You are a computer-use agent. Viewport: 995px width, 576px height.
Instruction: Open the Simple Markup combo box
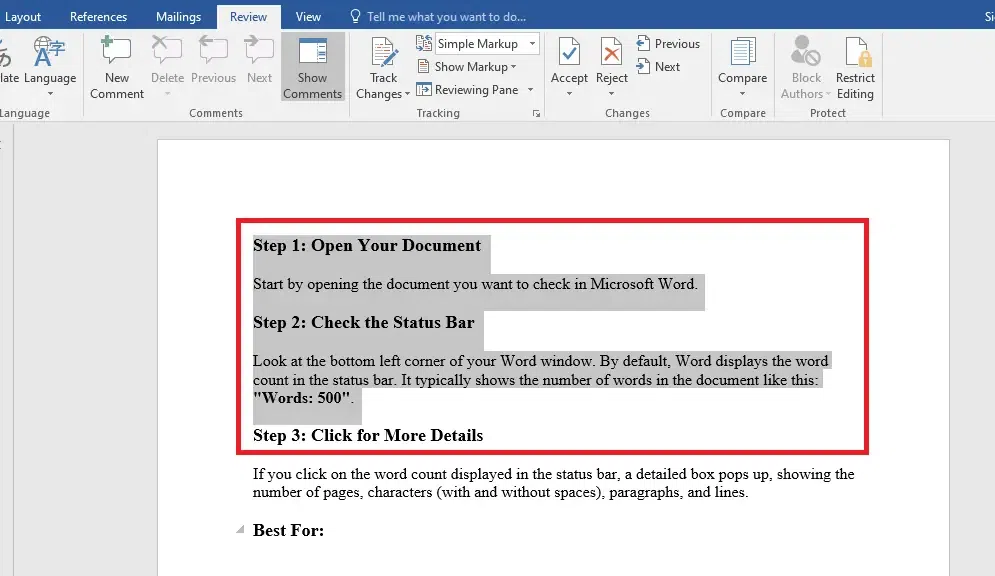point(487,44)
